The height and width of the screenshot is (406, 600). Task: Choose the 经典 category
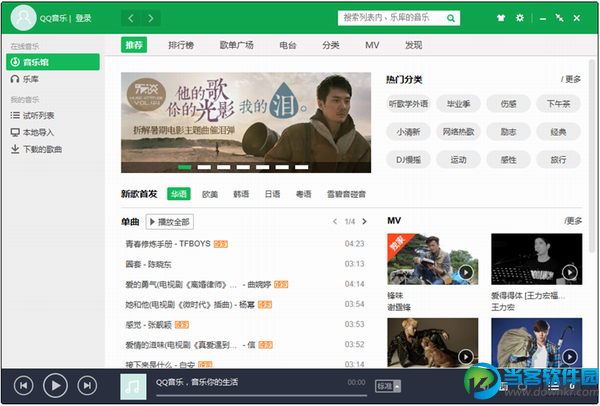tap(559, 132)
